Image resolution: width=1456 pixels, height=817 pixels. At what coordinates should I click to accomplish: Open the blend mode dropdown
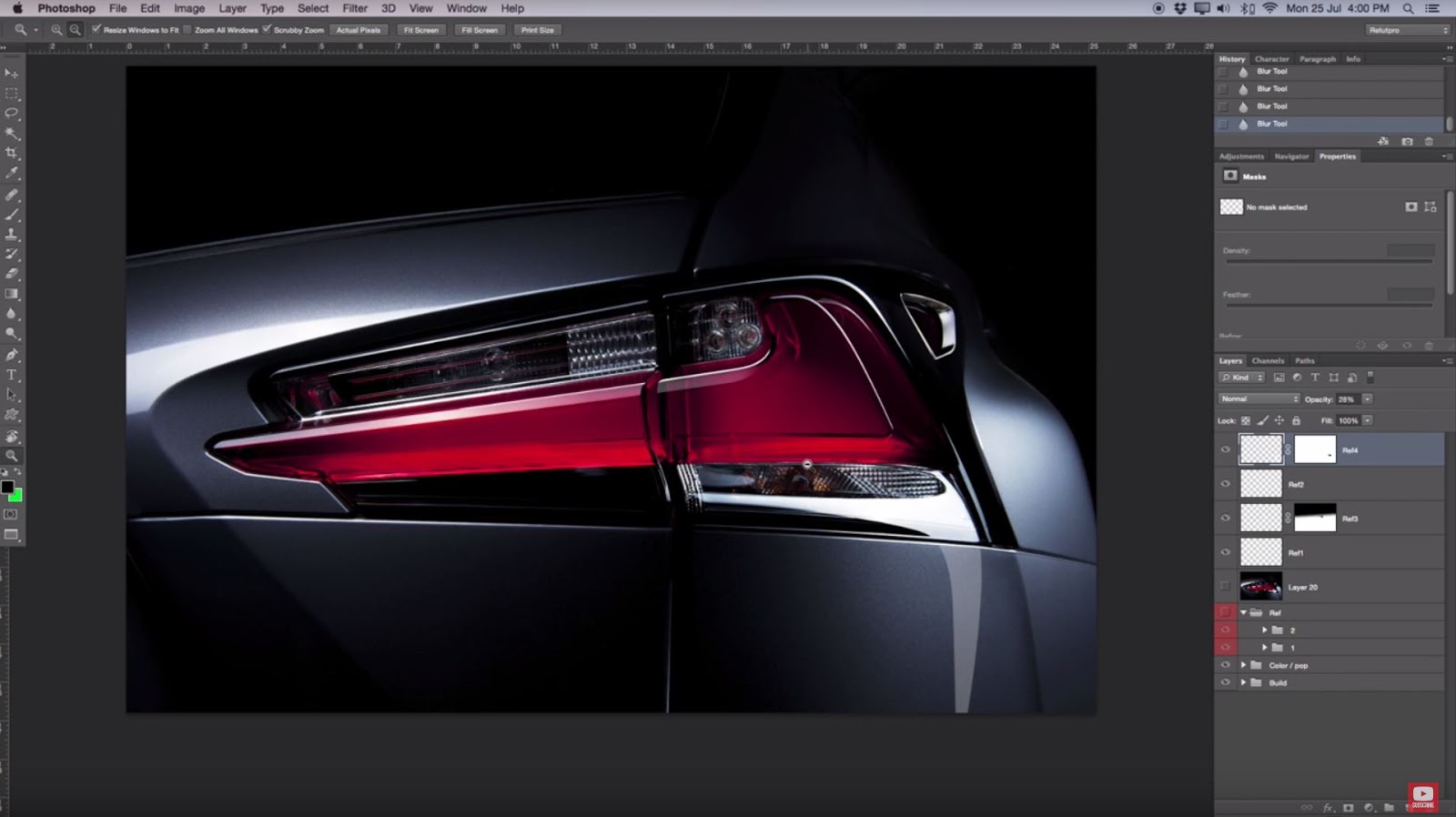point(1259,399)
